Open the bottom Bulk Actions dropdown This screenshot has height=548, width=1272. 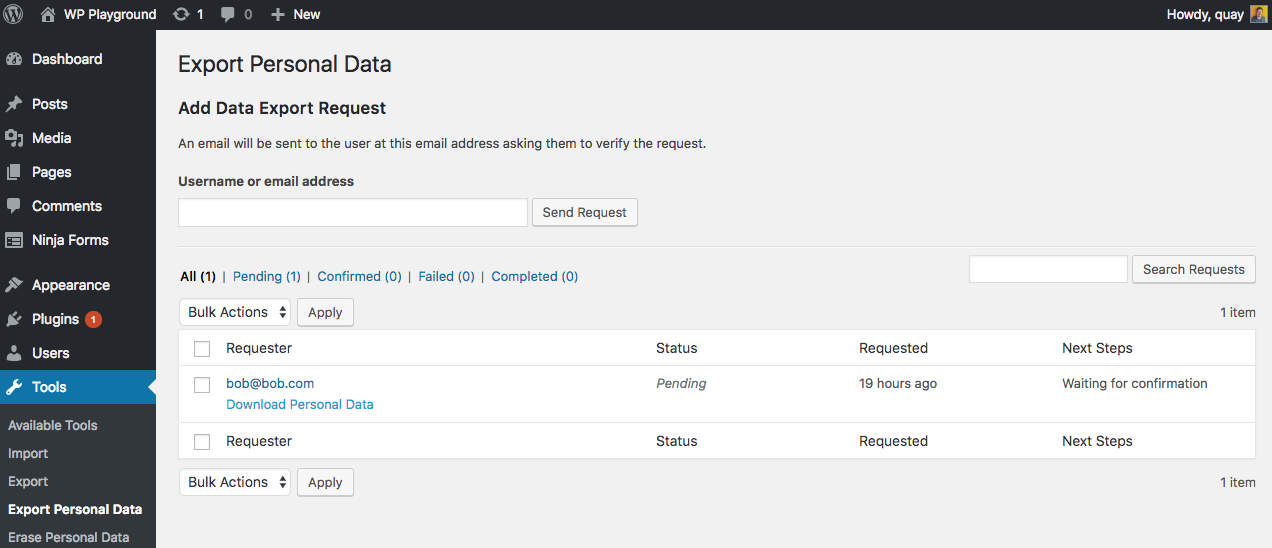[x=235, y=482]
